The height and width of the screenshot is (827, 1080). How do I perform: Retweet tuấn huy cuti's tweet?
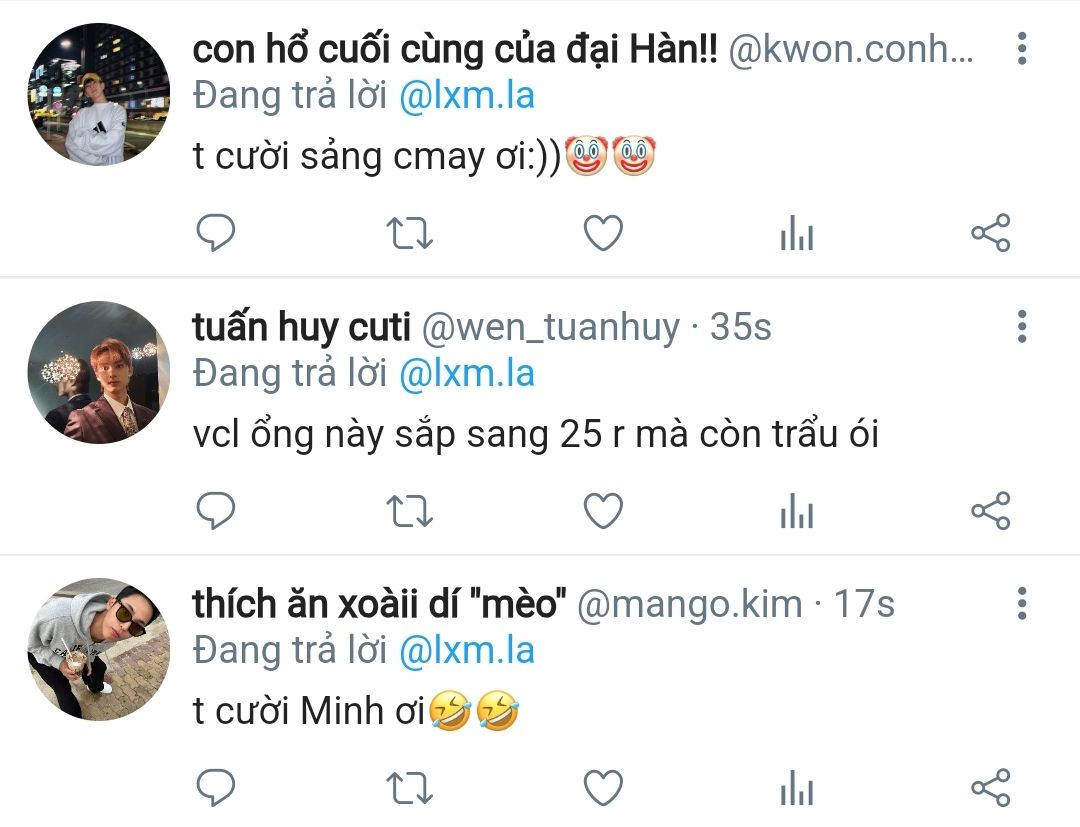pos(409,511)
